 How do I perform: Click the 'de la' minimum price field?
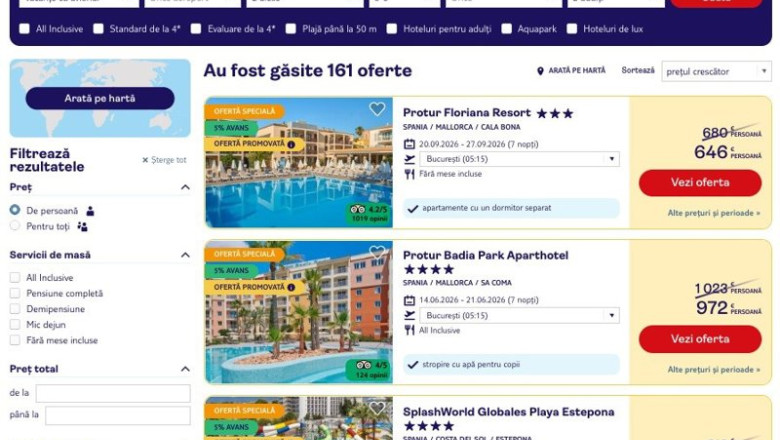point(113,393)
